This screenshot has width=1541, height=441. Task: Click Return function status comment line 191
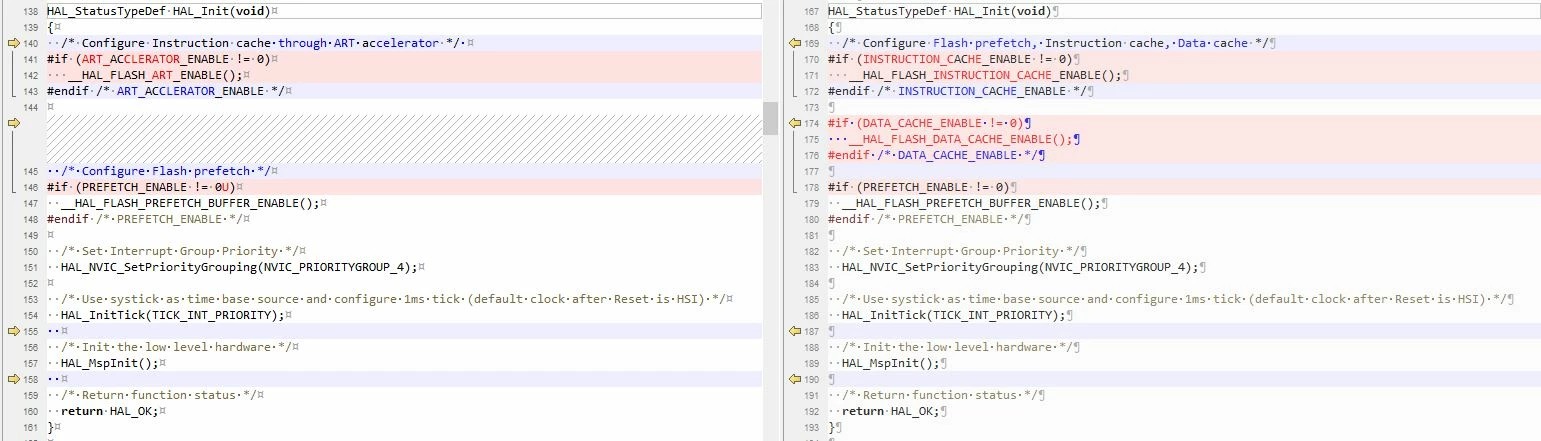point(940,395)
